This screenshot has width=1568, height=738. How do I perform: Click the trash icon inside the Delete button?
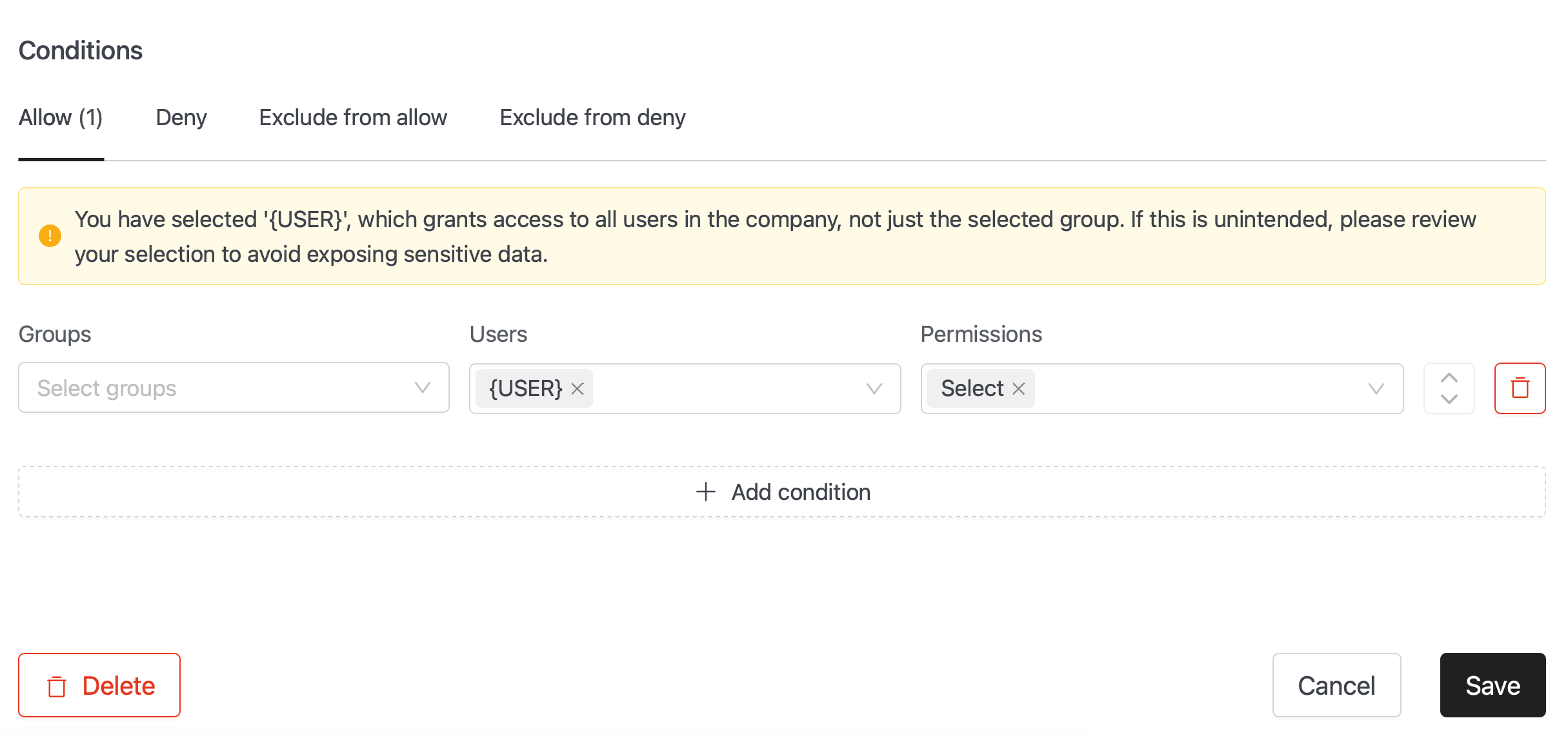[x=57, y=686]
